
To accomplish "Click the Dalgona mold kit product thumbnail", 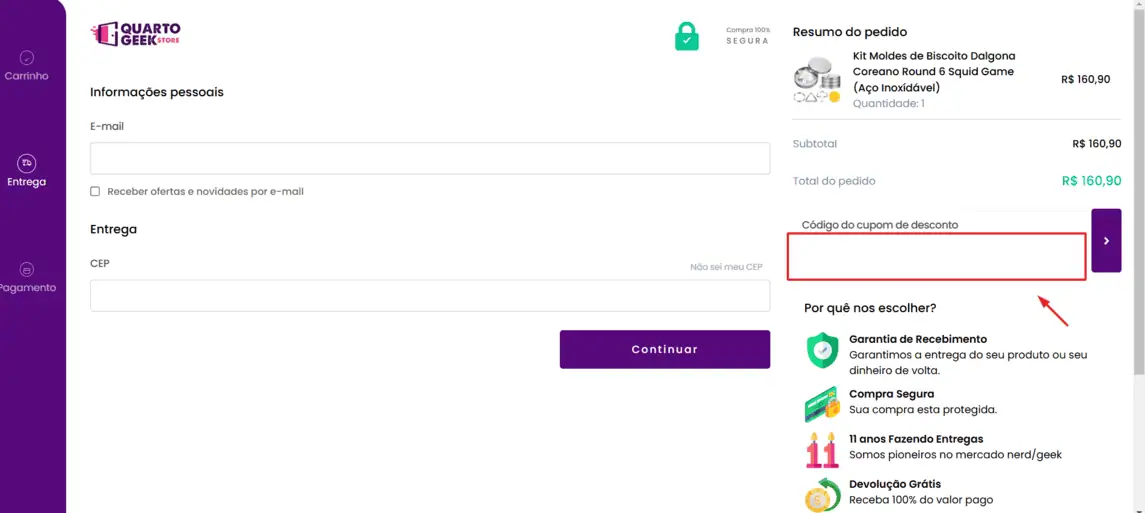I will (817, 80).
